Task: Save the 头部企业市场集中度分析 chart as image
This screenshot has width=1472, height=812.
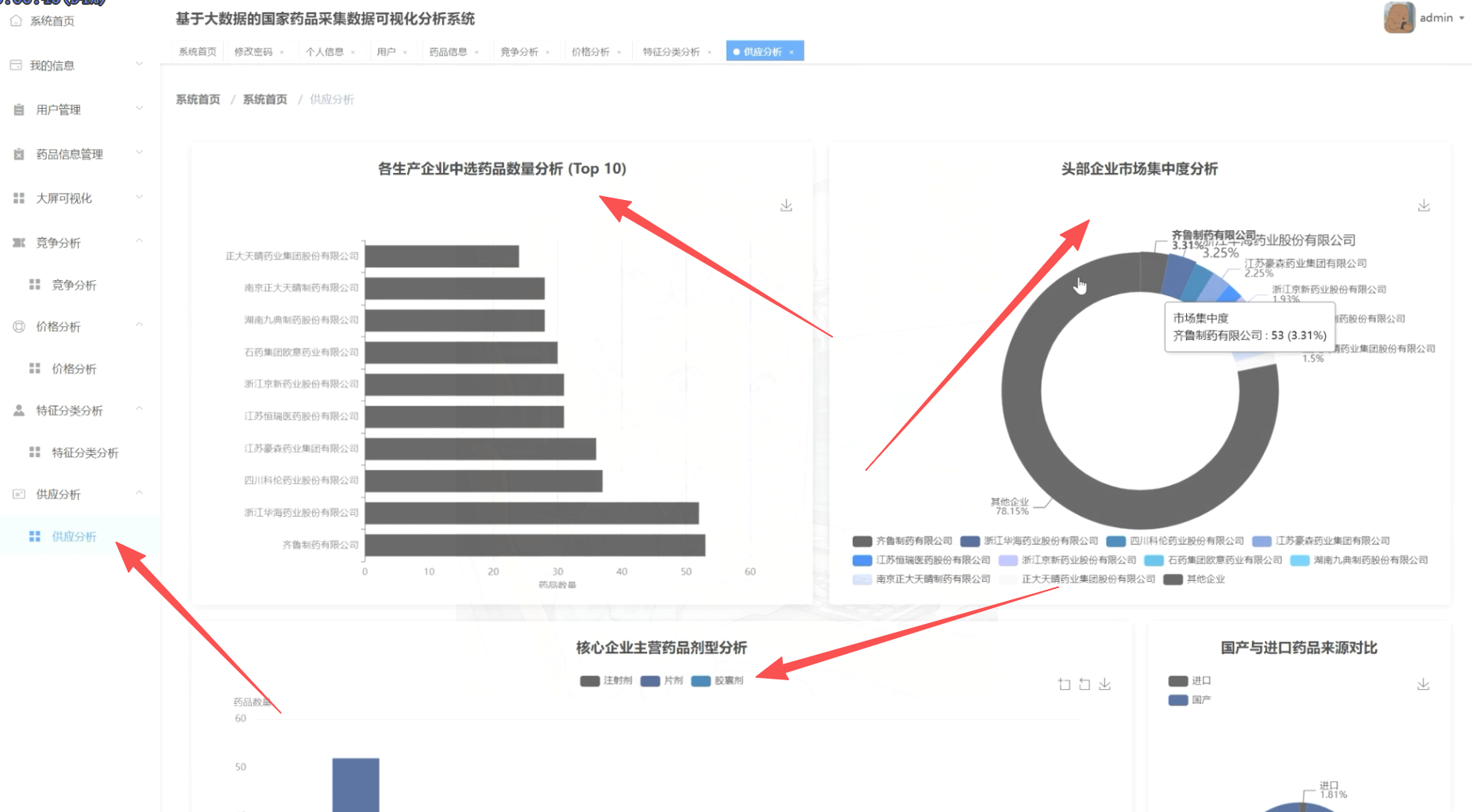Action: click(x=1424, y=206)
